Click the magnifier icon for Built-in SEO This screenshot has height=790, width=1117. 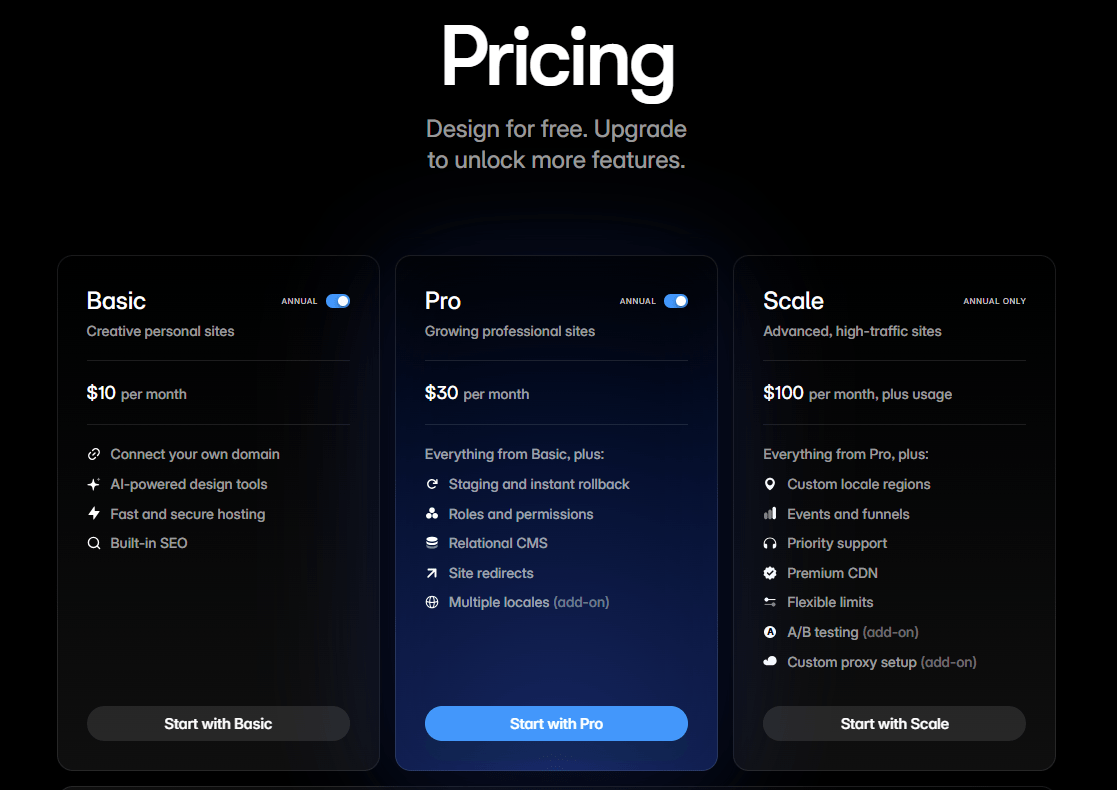coord(92,543)
